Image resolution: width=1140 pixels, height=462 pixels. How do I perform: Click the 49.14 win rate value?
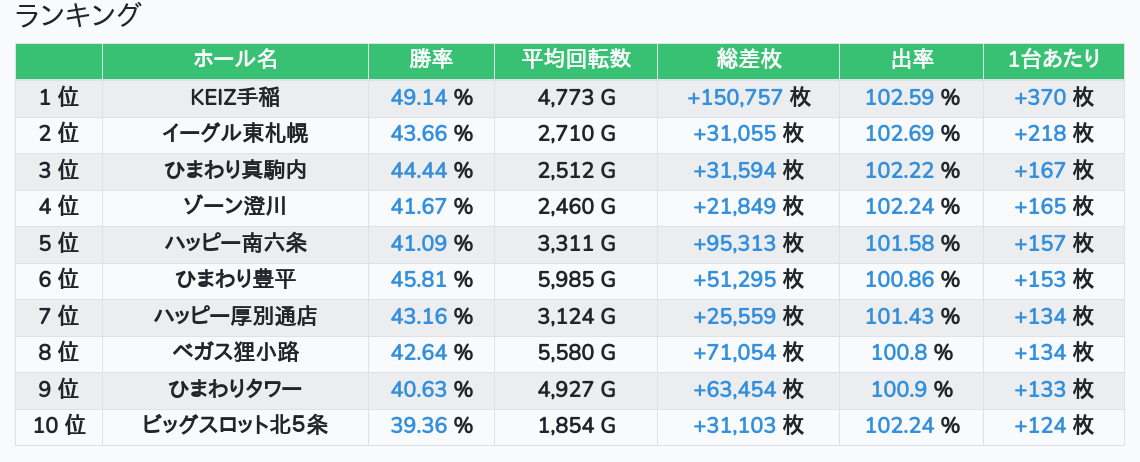point(419,97)
